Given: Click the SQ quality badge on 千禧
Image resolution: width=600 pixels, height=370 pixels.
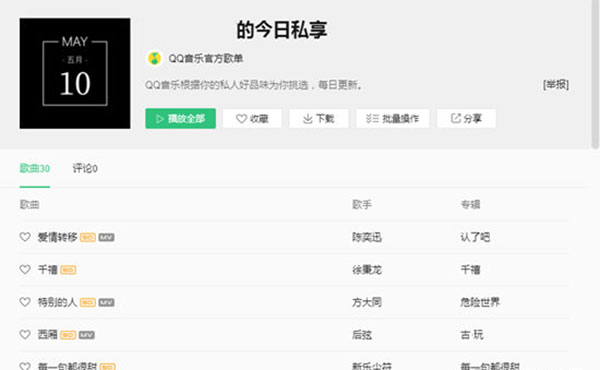Looking at the screenshot, I should (x=68, y=270).
